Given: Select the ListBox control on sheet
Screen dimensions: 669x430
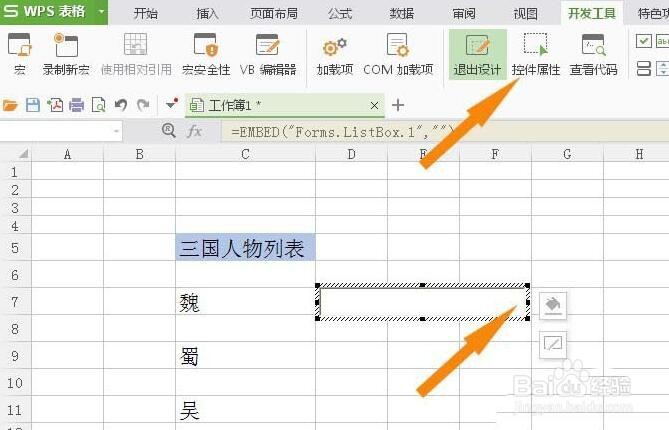Looking at the screenshot, I should point(423,302).
